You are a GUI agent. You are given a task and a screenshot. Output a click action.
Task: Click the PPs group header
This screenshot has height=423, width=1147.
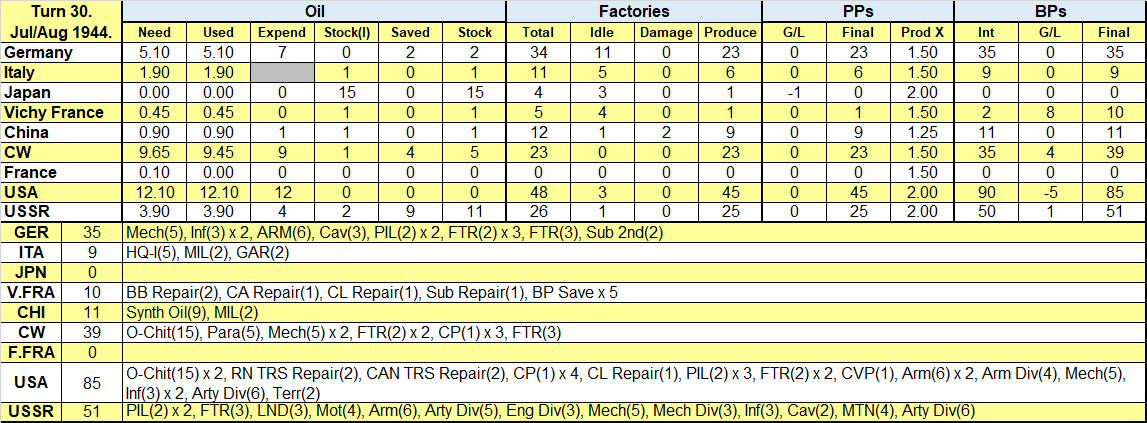click(x=857, y=12)
